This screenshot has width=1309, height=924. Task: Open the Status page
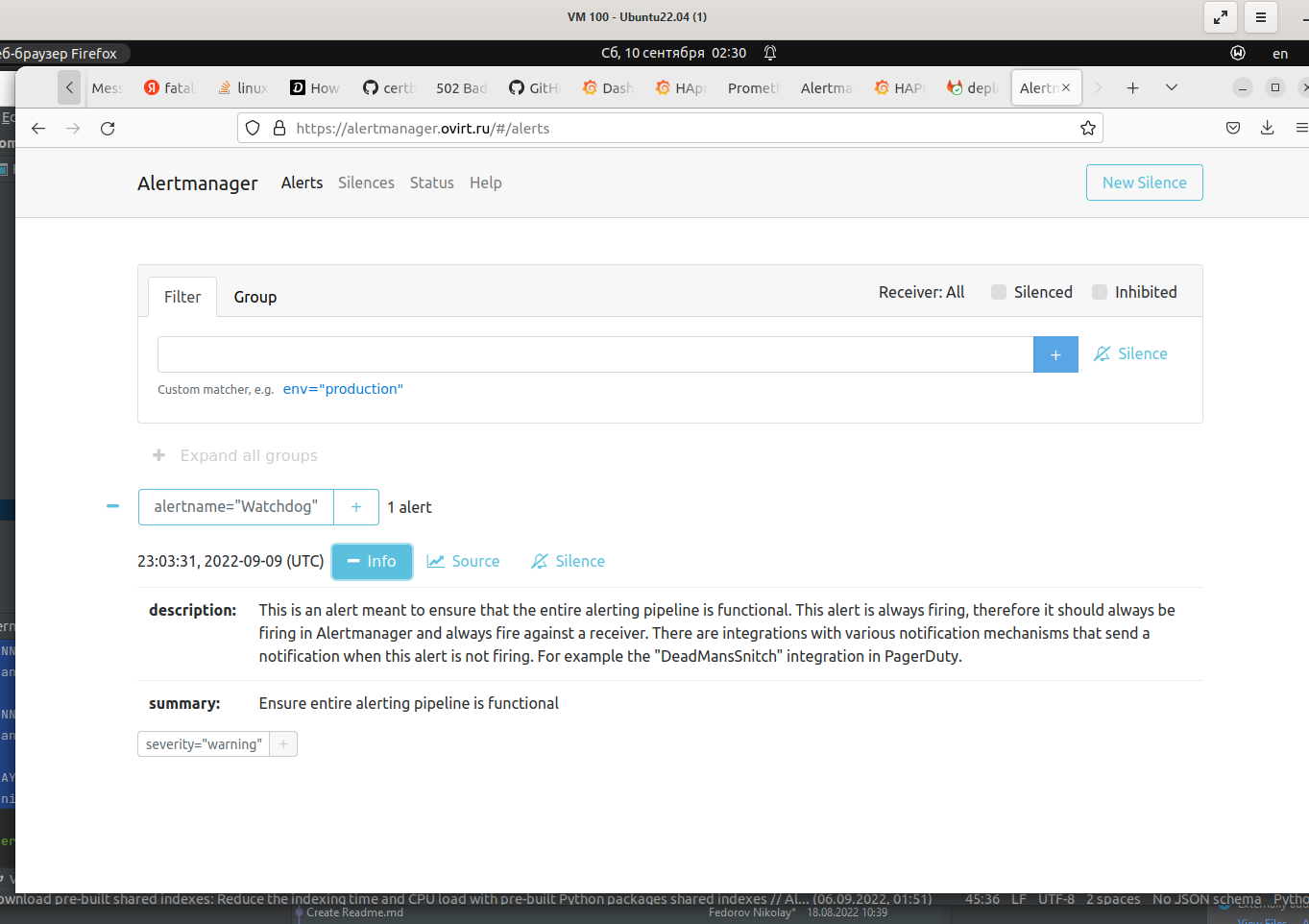click(x=432, y=182)
